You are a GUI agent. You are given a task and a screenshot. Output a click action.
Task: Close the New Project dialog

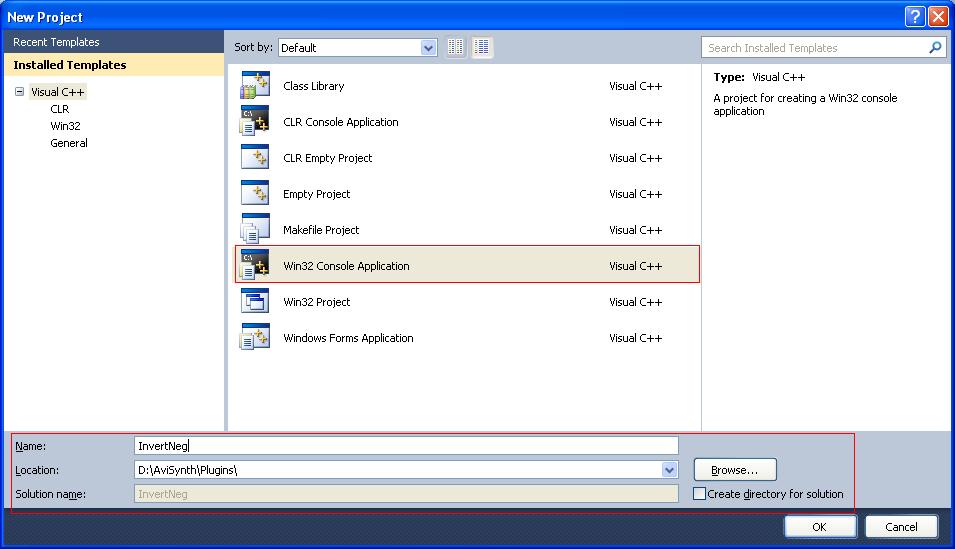point(938,16)
